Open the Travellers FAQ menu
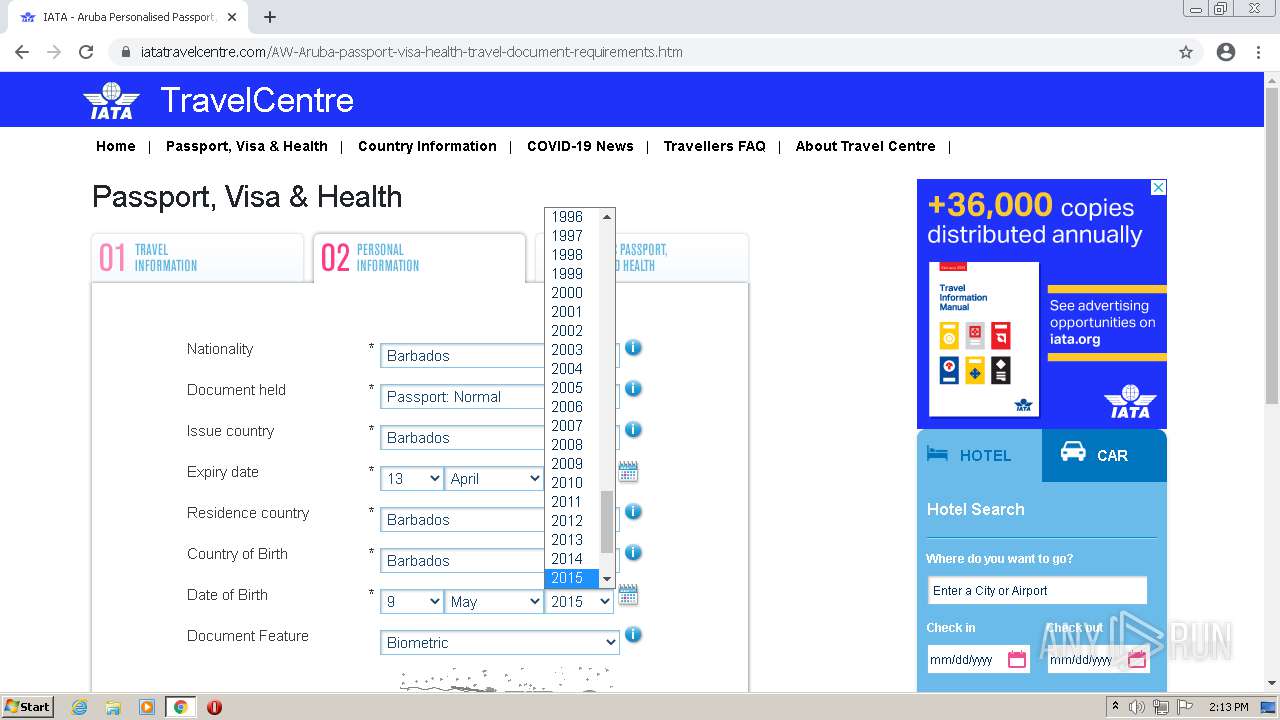 point(714,146)
